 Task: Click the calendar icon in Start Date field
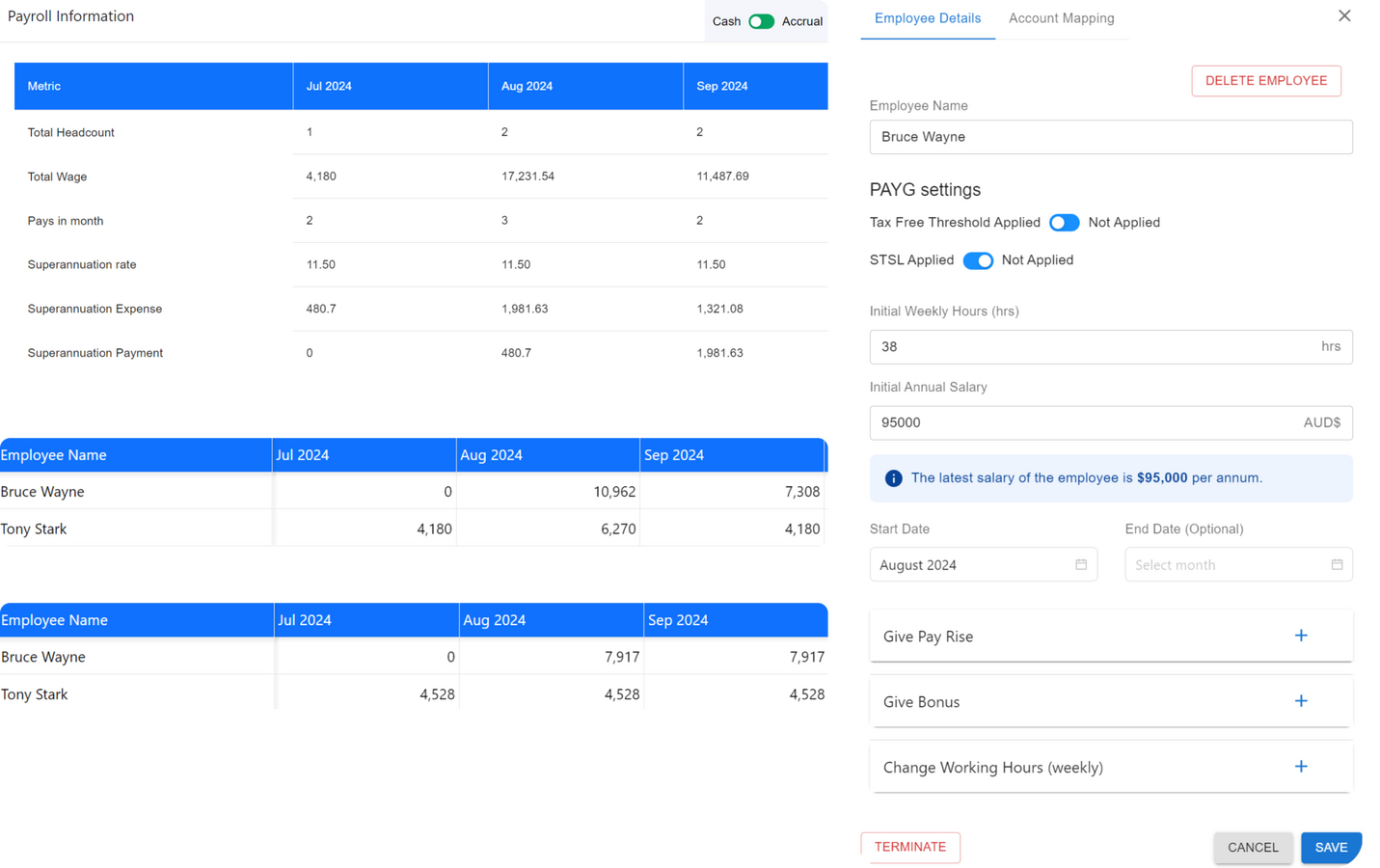pyautogui.click(x=1081, y=564)
